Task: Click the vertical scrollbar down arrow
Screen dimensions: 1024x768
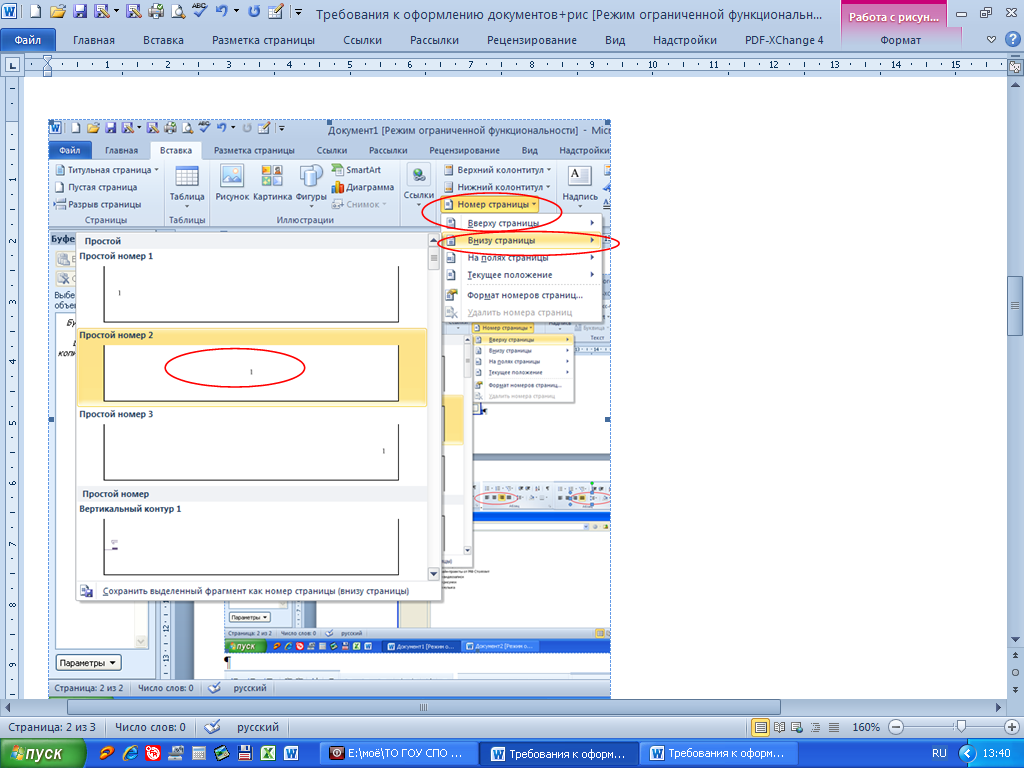Action: coord(1015,639)
